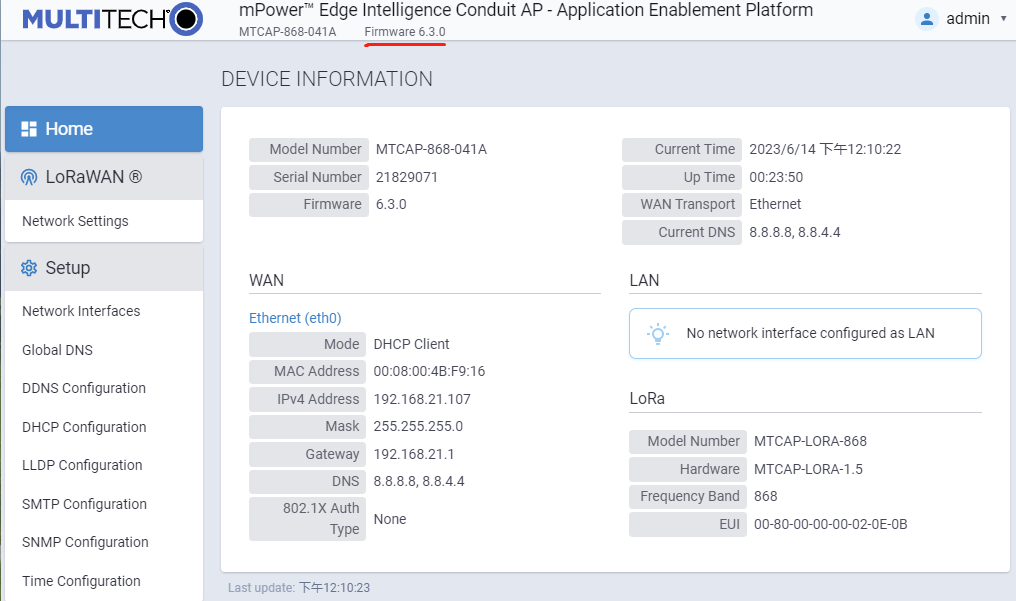Open the admin dropdown arrow

[x=1004, y=19]
